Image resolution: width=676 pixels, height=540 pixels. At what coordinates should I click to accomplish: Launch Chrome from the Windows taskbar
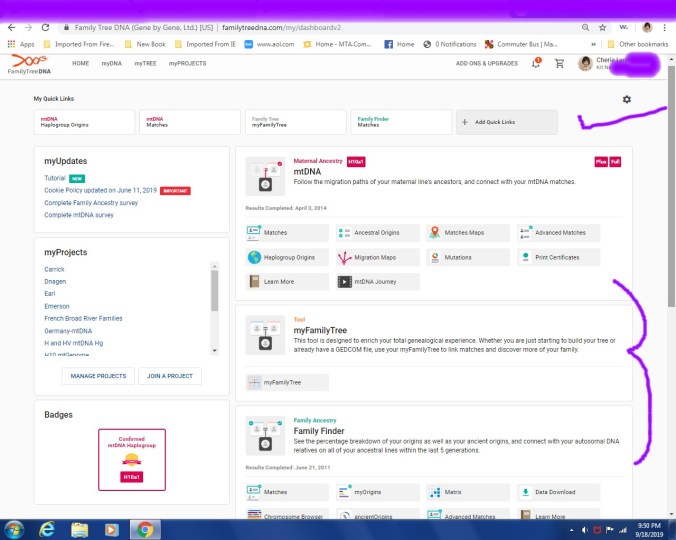(146, 529)
